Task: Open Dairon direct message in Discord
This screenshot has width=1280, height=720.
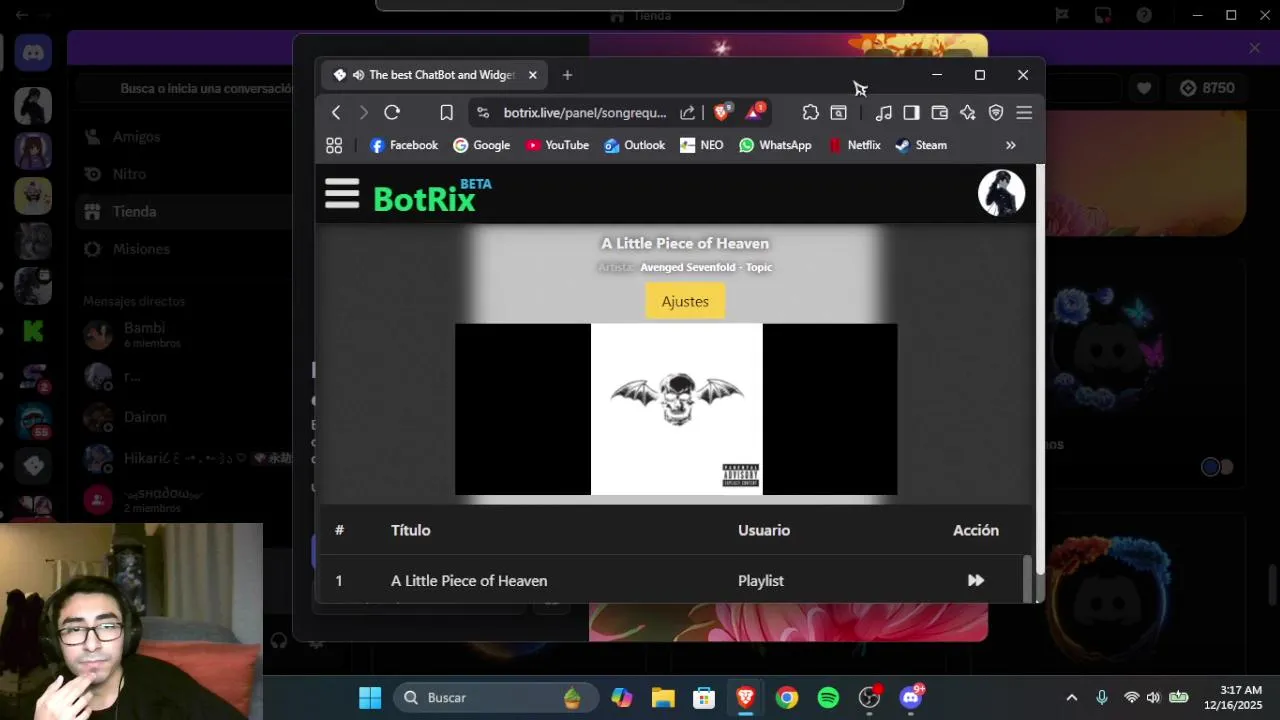Action: point(180,417)
